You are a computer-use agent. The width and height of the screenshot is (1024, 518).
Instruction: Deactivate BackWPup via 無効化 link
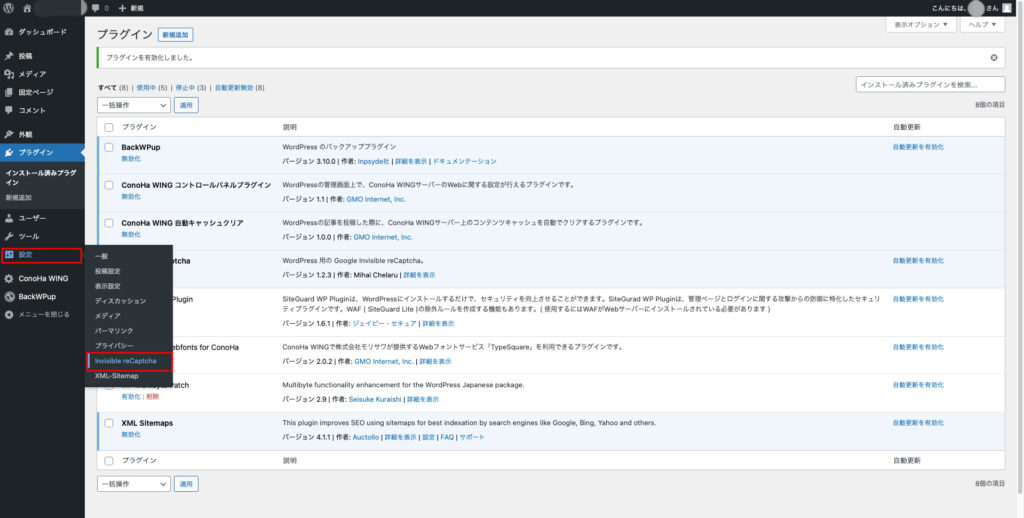pos(131,159)
